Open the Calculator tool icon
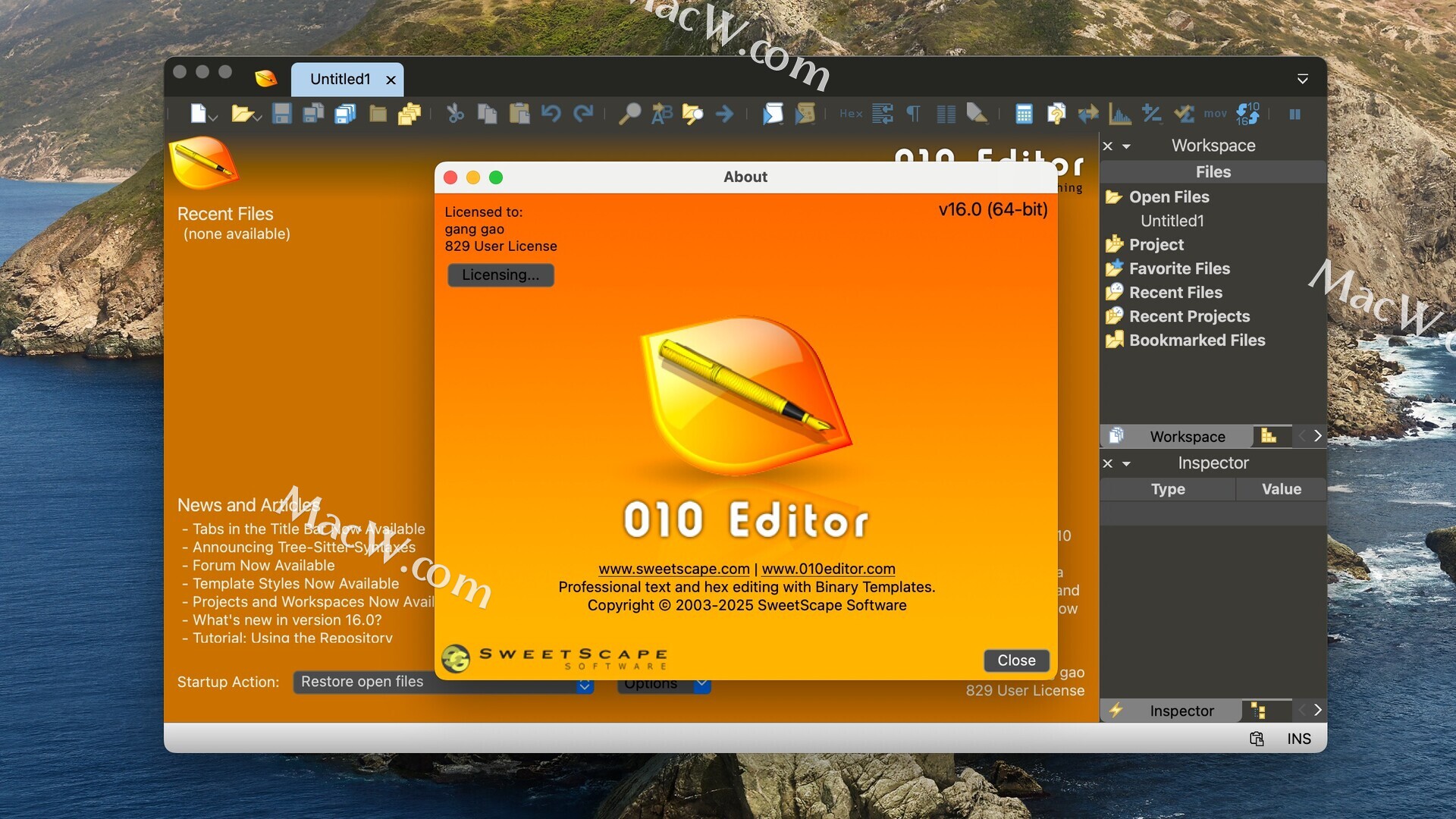This screenshot has width=1456, height=819. tap(1024, 114)
